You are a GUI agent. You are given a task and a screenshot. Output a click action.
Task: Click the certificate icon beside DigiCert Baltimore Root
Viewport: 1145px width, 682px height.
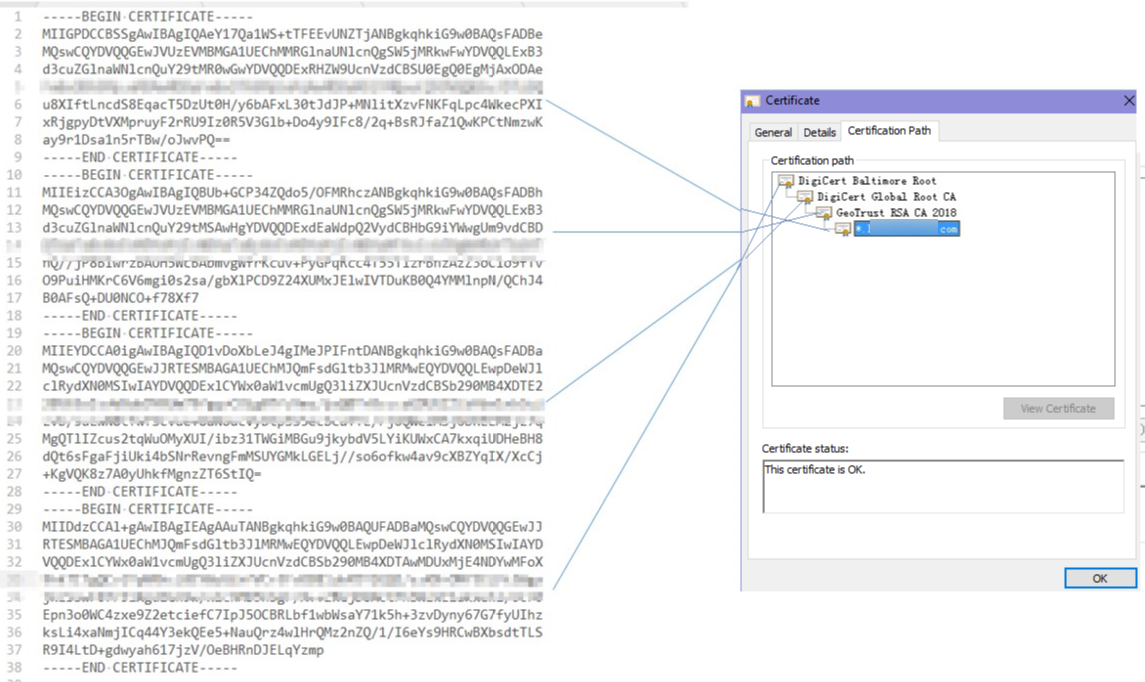point(786,180)
